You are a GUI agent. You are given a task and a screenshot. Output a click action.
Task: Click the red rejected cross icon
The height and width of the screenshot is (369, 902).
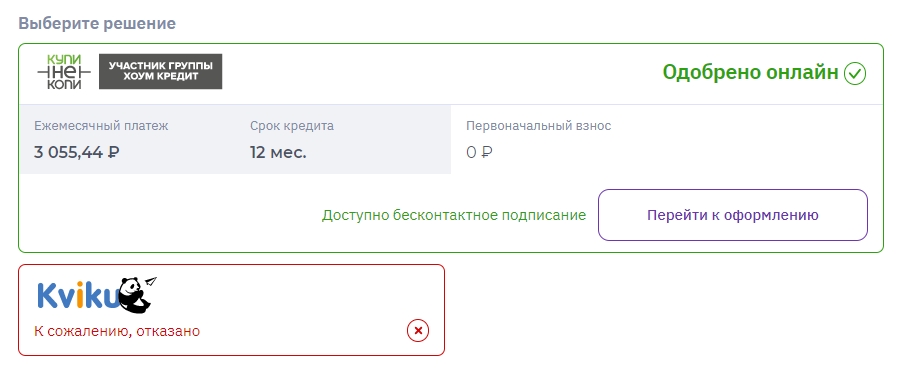(x=418, y=331)
